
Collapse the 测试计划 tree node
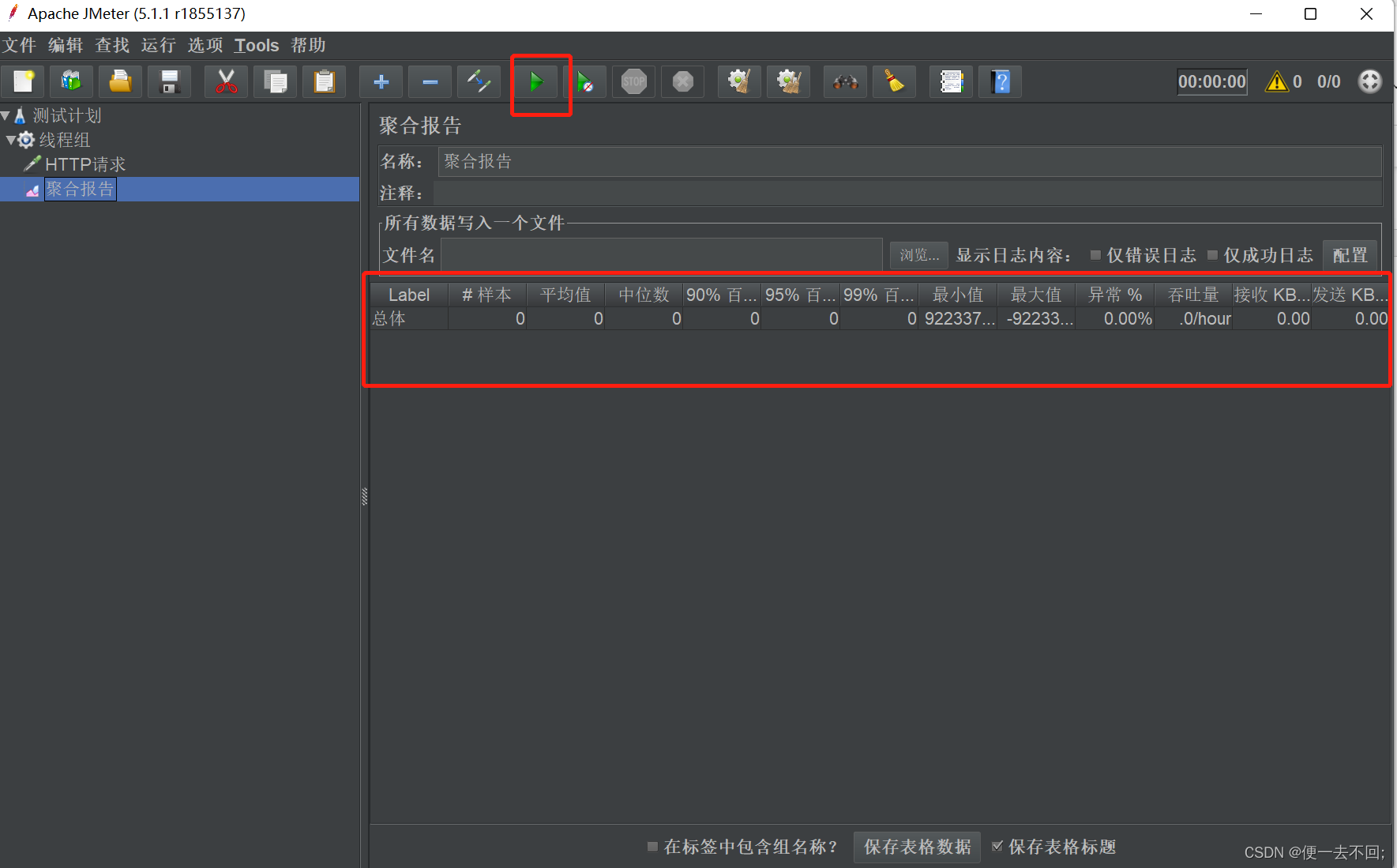click(x=6, y=115)
